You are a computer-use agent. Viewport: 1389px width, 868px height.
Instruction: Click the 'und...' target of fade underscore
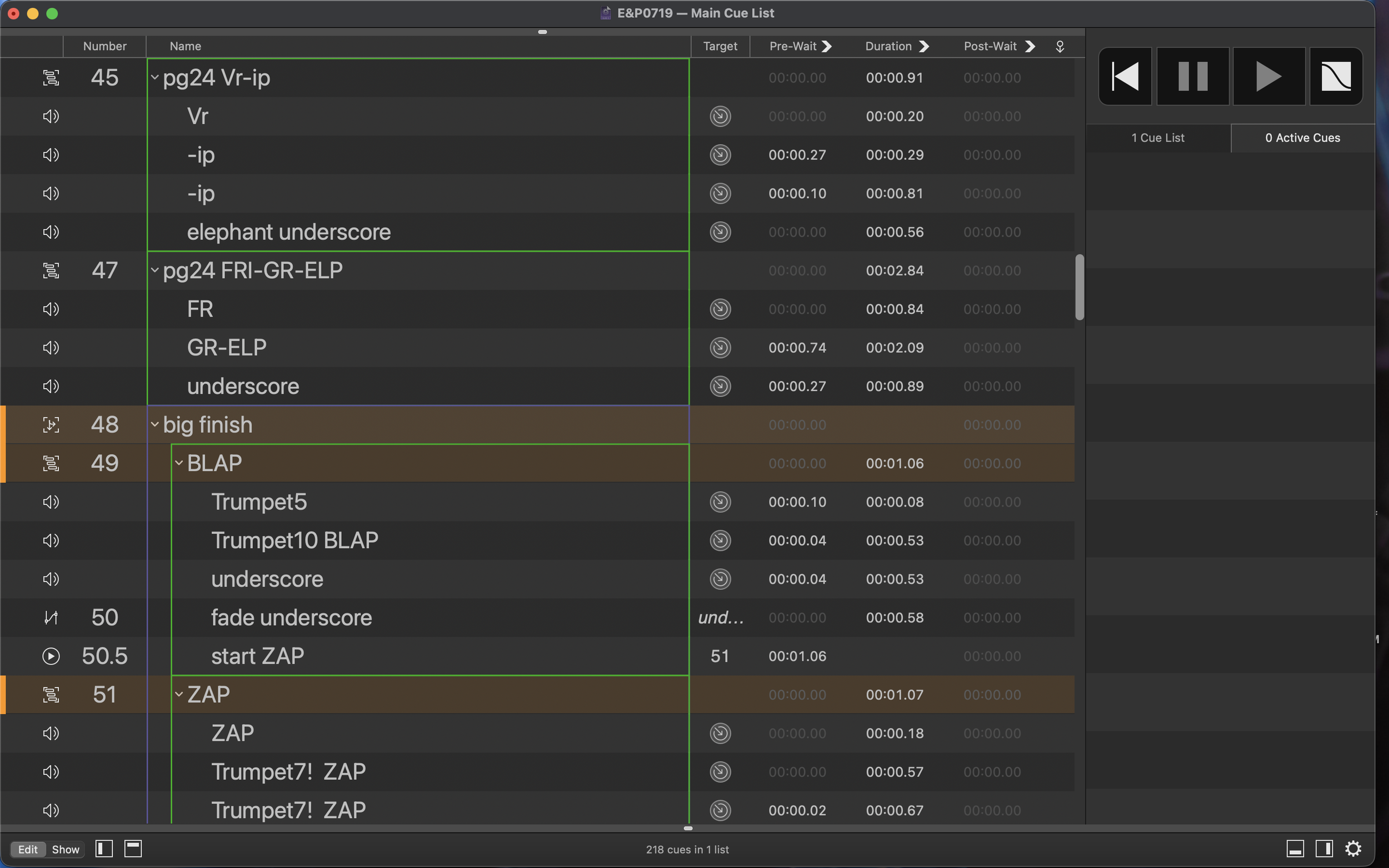pyautogui.click(x=721, y=618)
